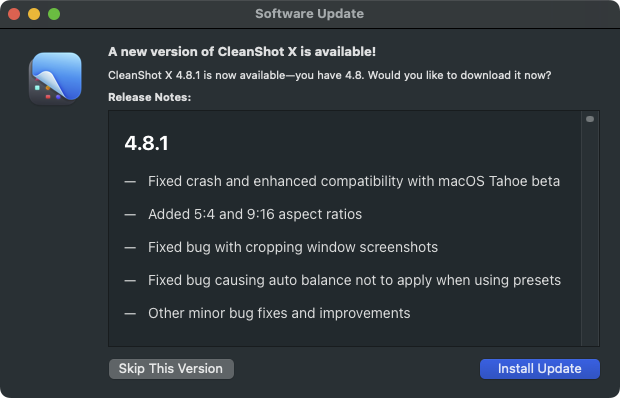The width and height of the screenshot is (620, 398).
Task: Click the 'Release Notes:' label
Action: click(x=149, y=97)
